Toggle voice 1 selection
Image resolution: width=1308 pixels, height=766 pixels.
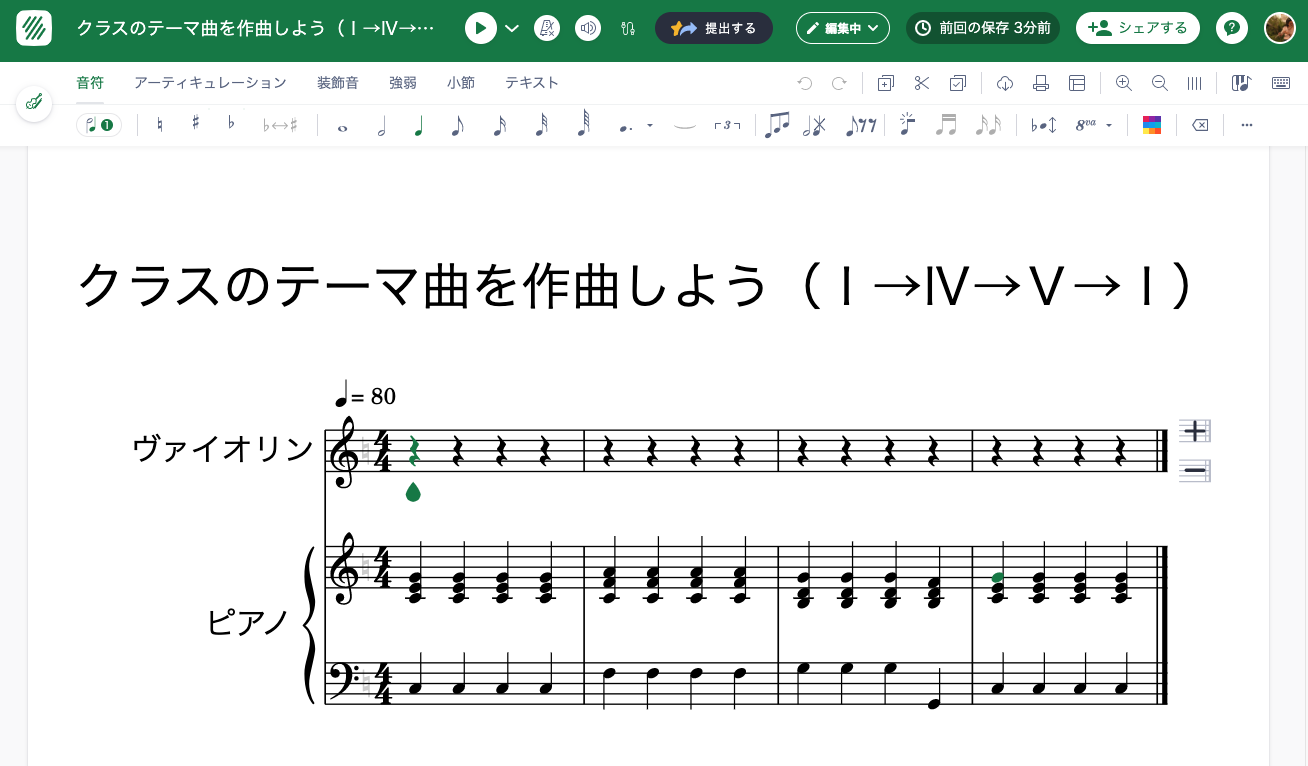(x=98, y=124)
